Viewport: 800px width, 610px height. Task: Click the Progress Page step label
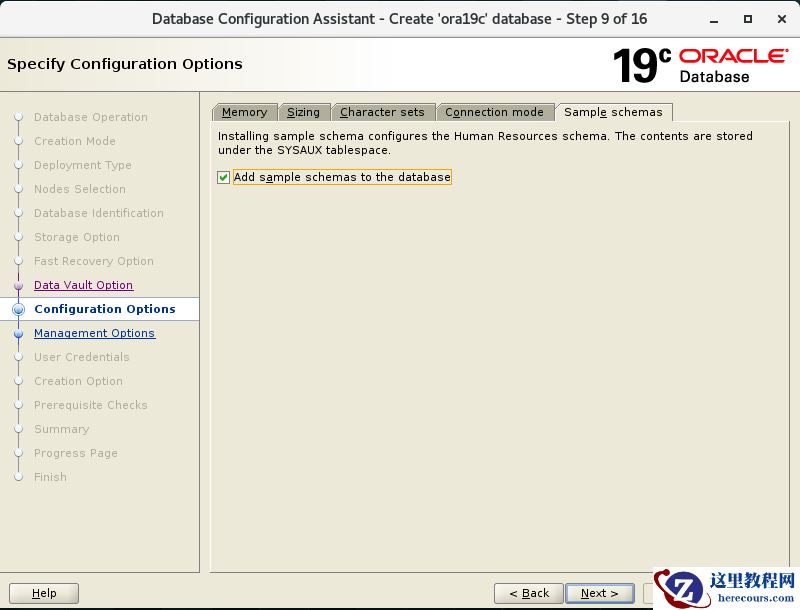76,453
